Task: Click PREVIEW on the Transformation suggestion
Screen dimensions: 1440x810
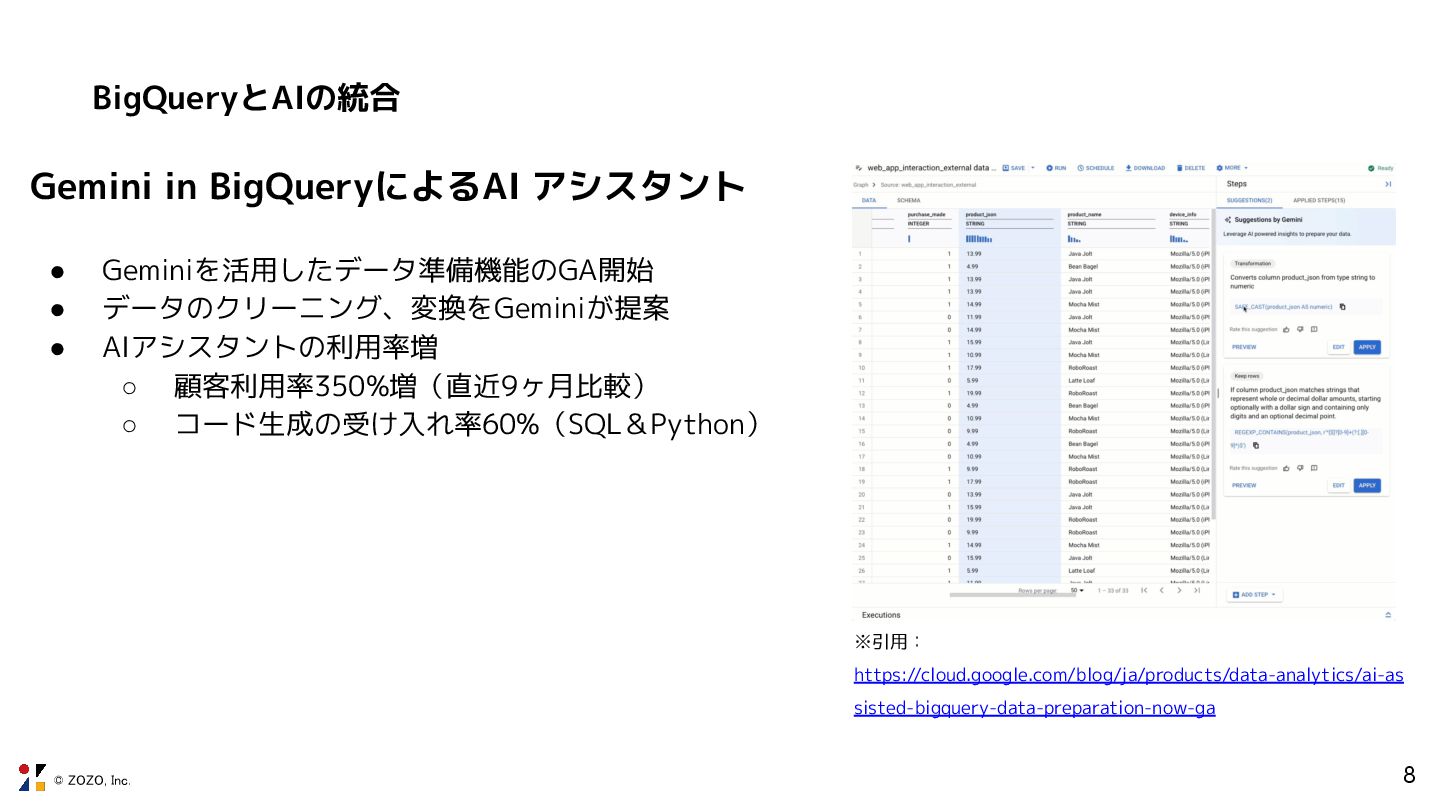Action: [1244, 347]
